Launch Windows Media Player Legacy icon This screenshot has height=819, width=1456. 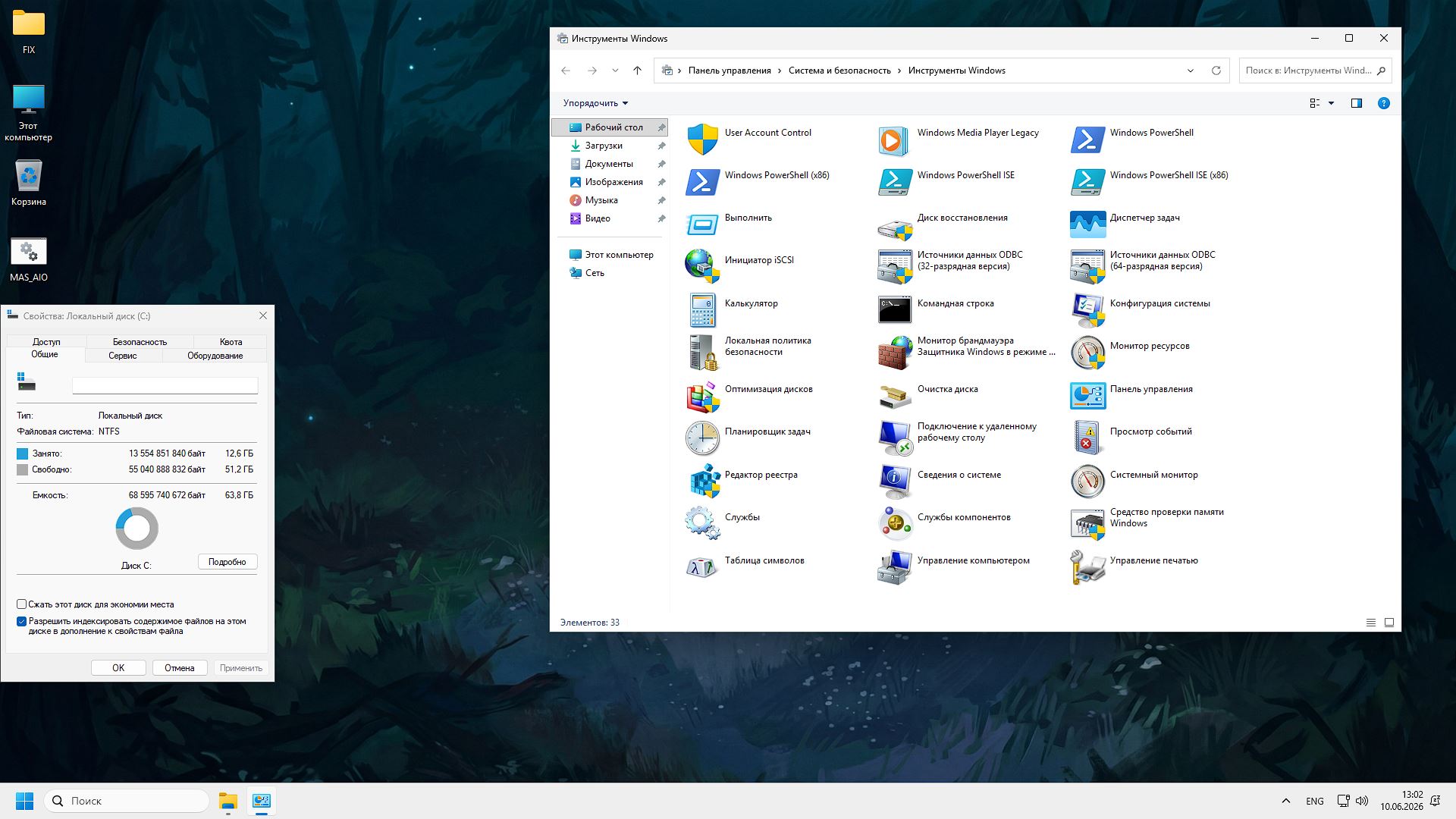pyautogui.click(x=895, y=140)
